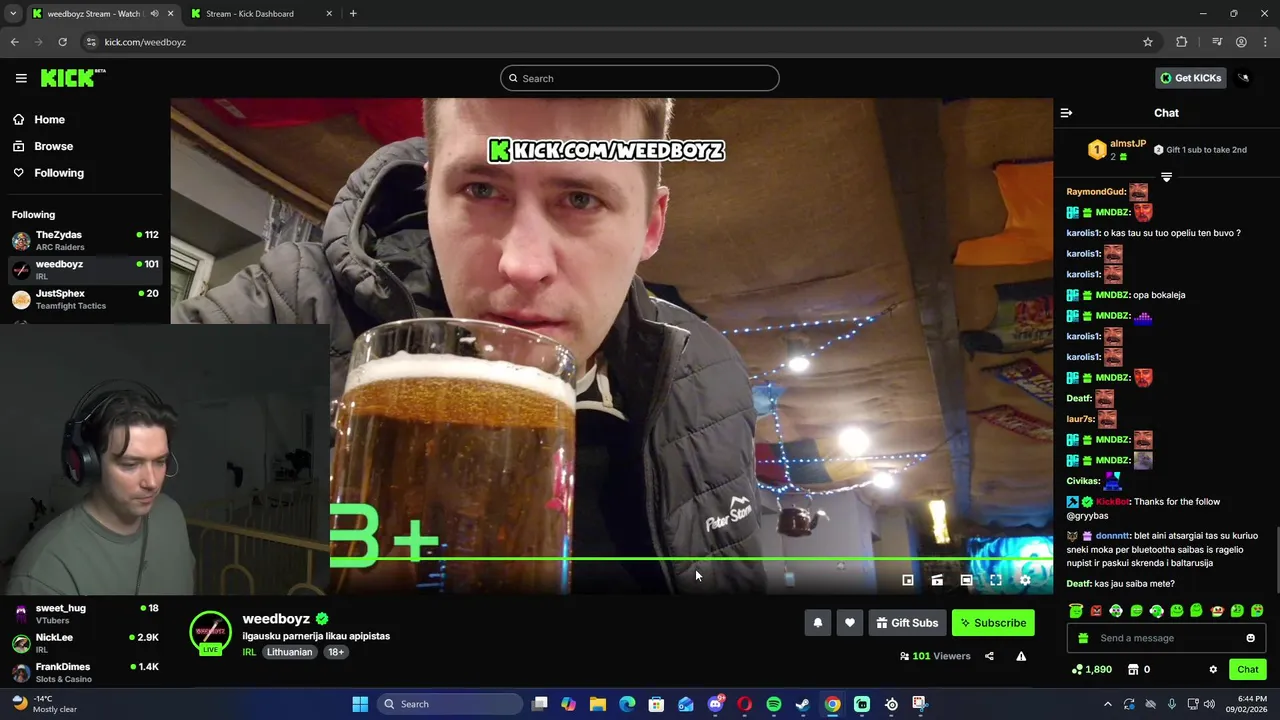Open video player settings gear
This screenshot has height=720, width=1280.
(x=1025, y=580)
